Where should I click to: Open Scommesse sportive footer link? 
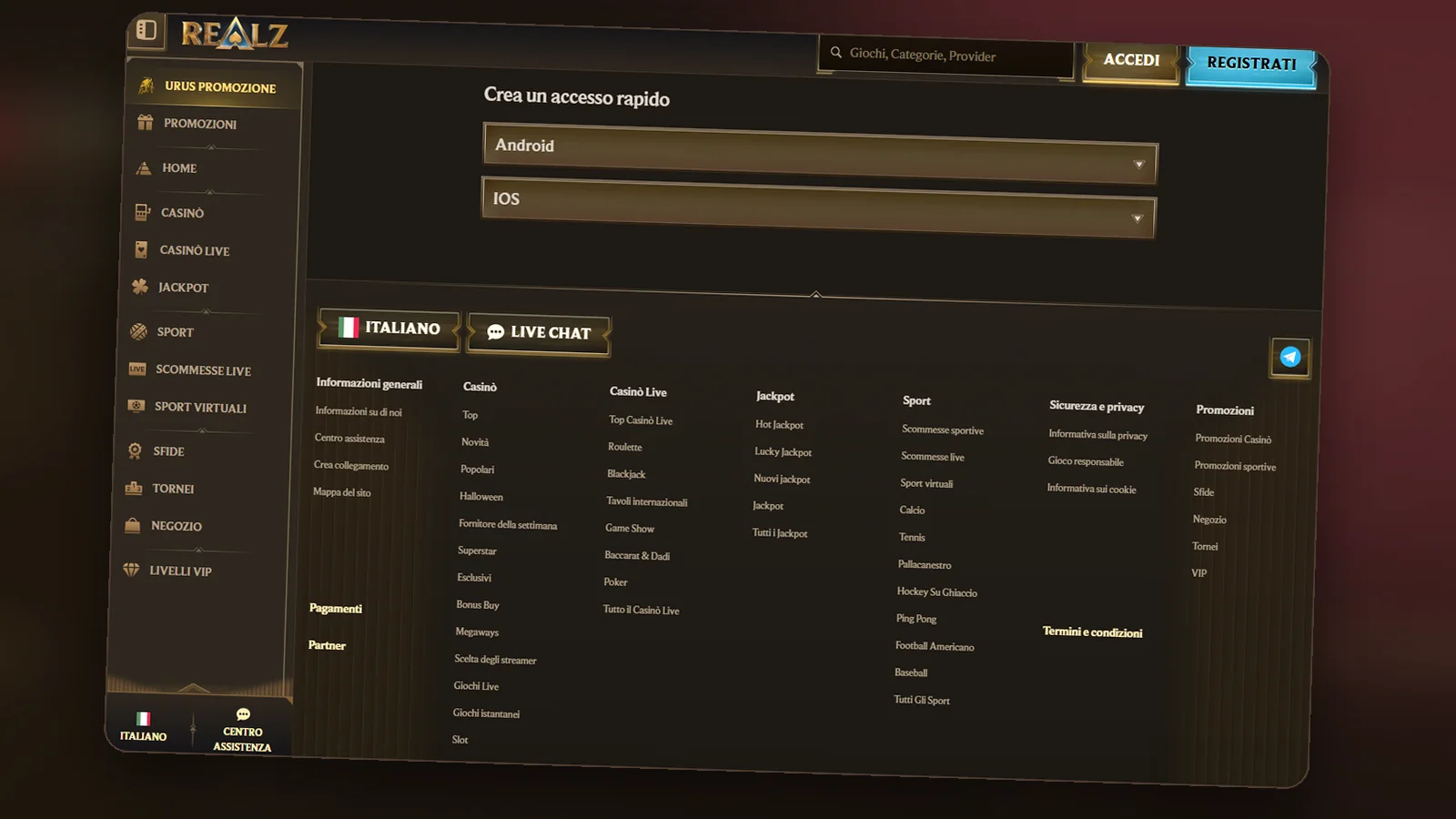pyautogui.click(x=943, y=430)
